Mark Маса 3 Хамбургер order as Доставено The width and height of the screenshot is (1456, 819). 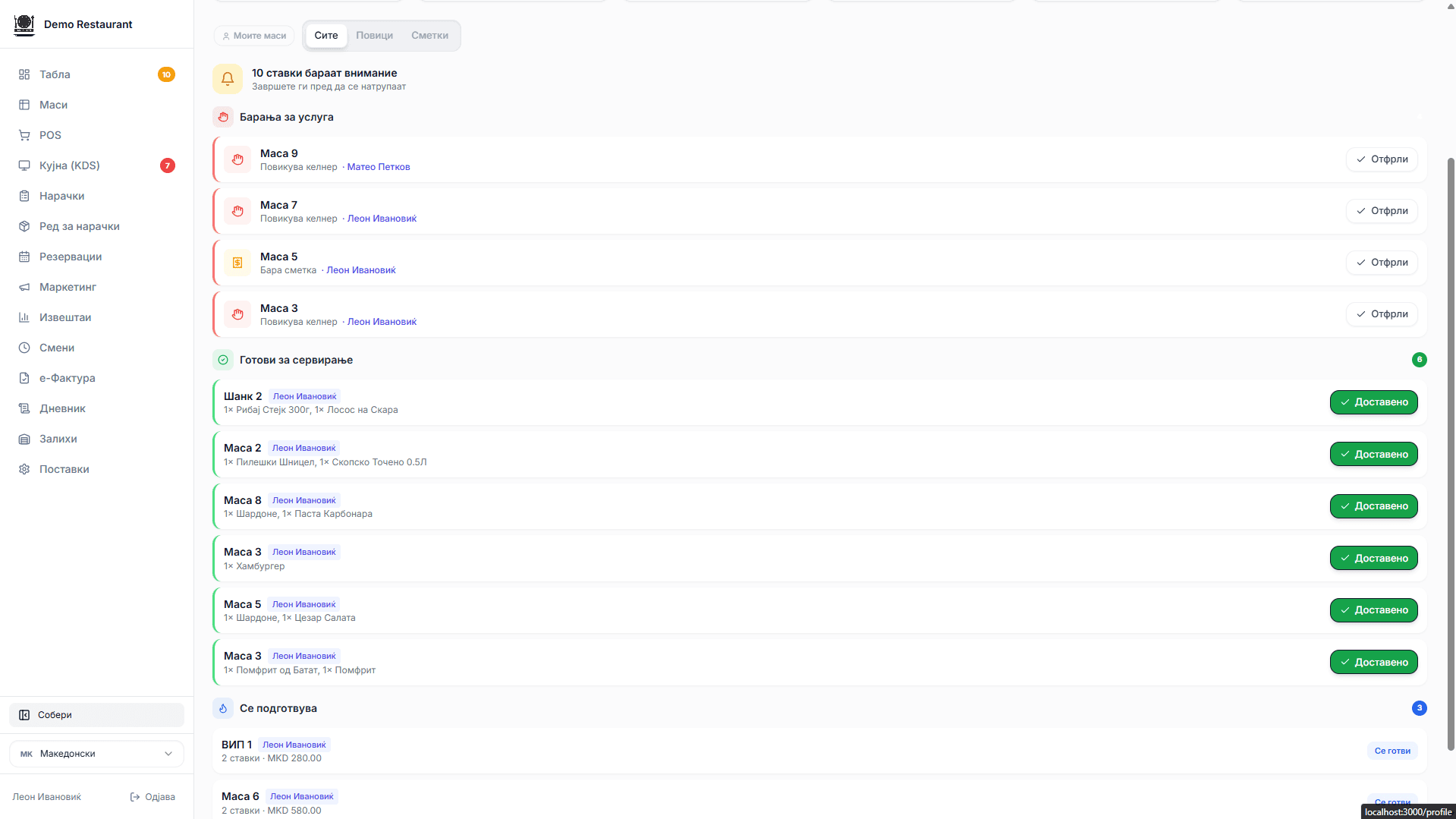coord(1373,559)
